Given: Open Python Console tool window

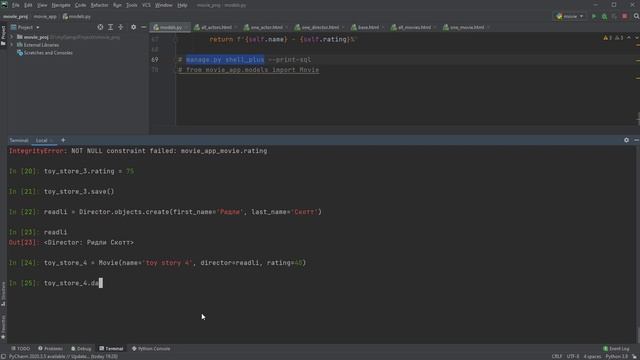Looking at the screenshot, I should (x=151, y=349).
